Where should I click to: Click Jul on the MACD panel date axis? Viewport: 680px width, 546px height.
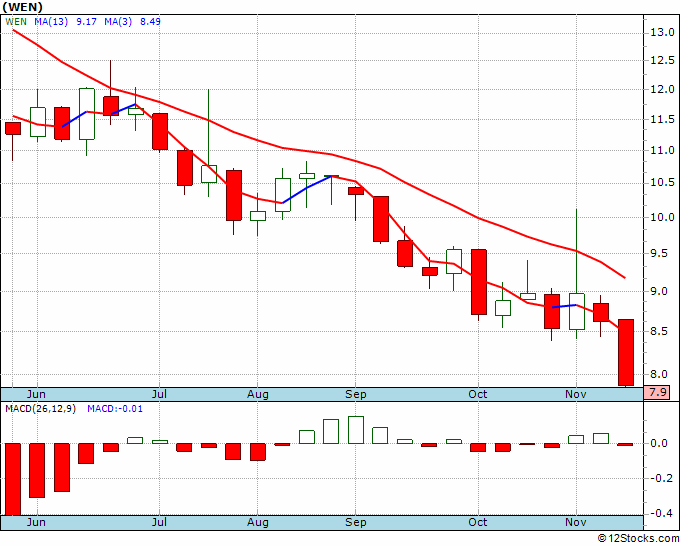click(x=159, y=522)
